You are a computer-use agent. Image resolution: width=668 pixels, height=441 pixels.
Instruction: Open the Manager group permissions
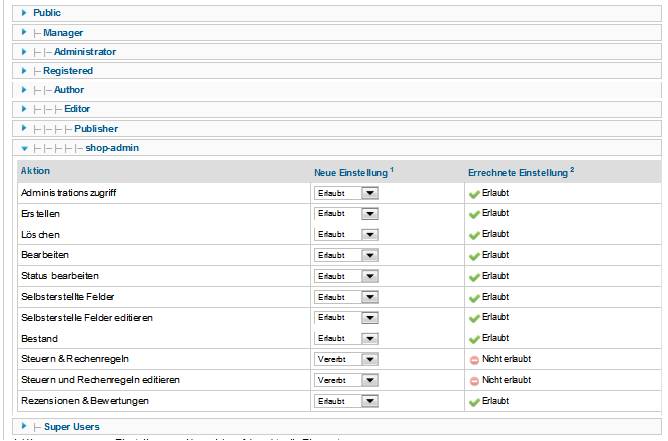click(x=62, y=32)
